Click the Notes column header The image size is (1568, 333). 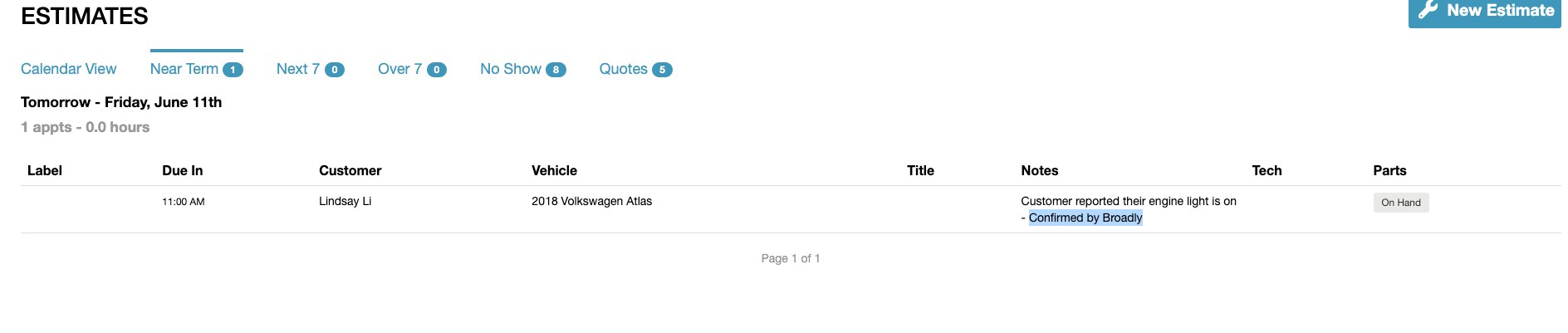click(1040, 170)
